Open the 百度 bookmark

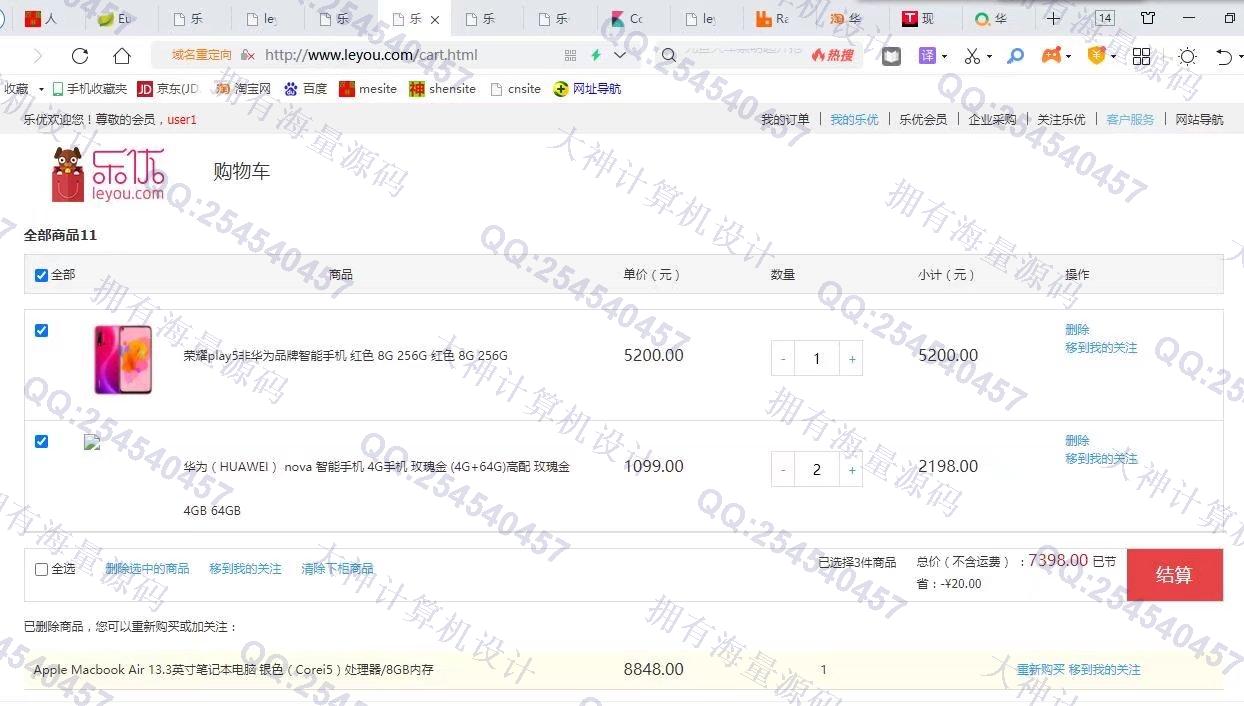pos(305,89)
